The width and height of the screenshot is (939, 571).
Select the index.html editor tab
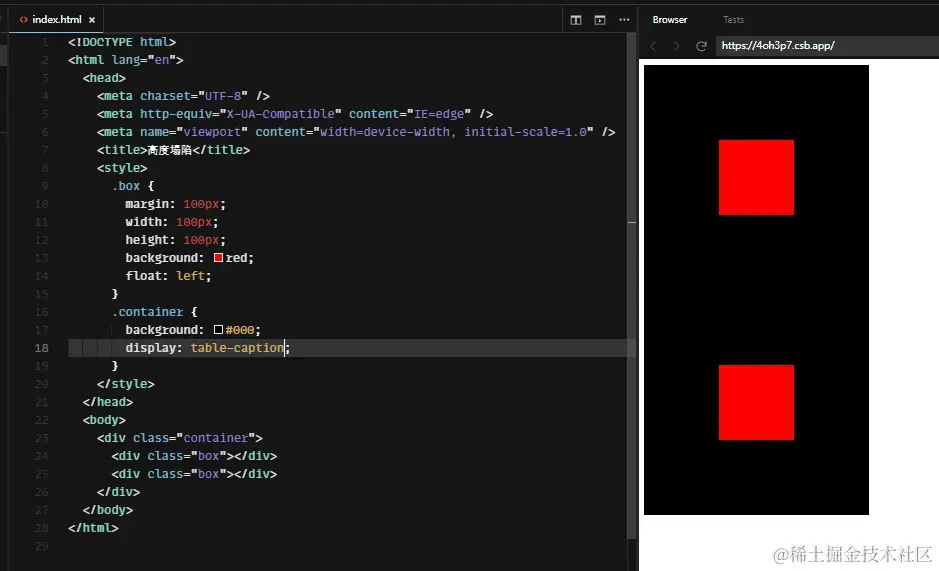click(x=56, y=20)
